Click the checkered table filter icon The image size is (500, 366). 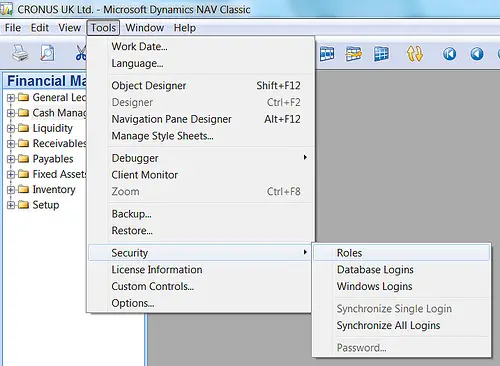coord(327,54)
